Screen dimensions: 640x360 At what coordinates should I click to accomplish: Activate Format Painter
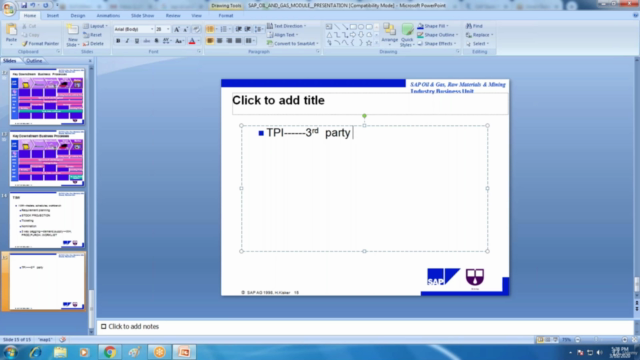pyautogui.click(x=41, y=43)
